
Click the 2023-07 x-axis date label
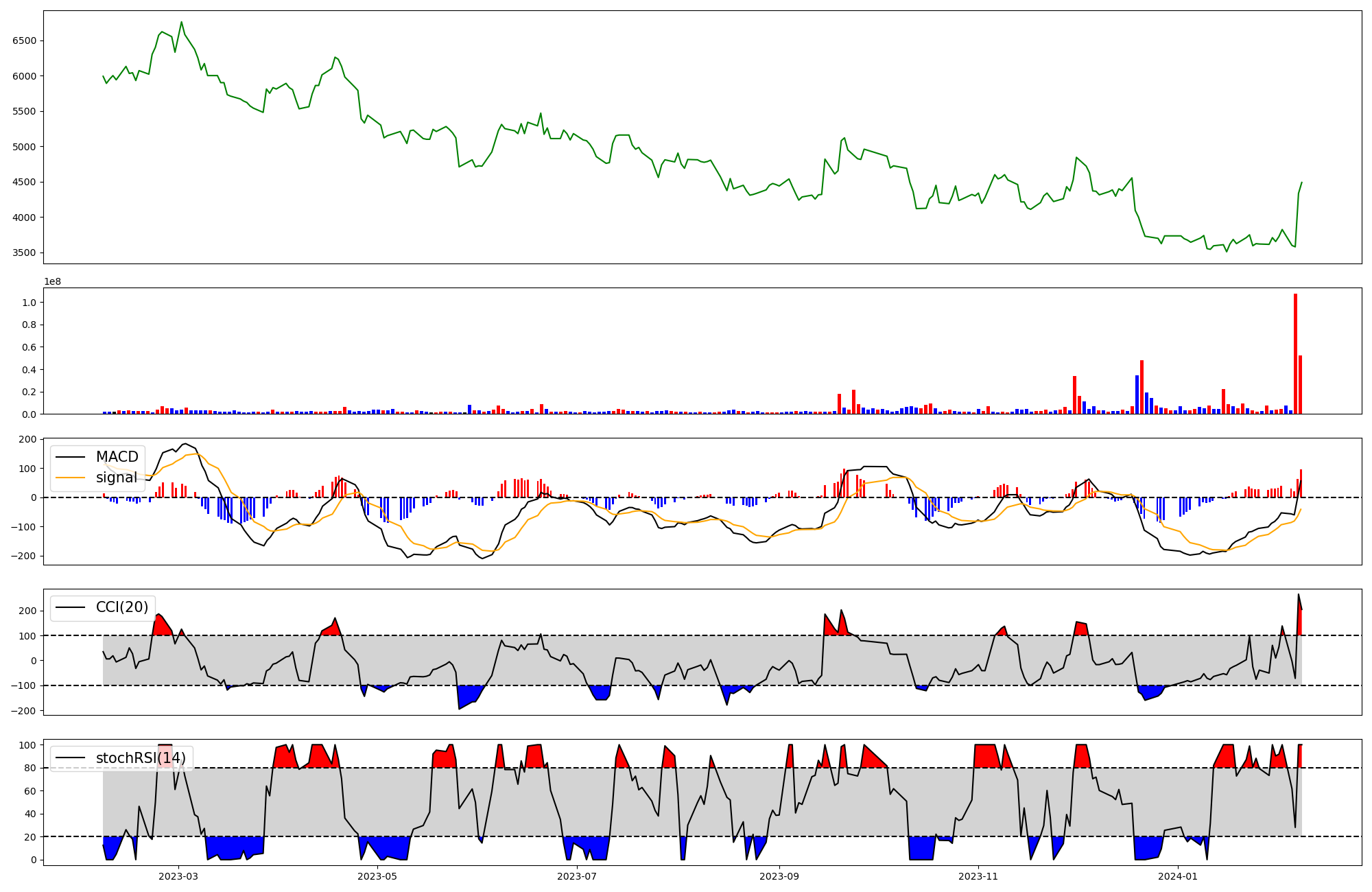577,876
